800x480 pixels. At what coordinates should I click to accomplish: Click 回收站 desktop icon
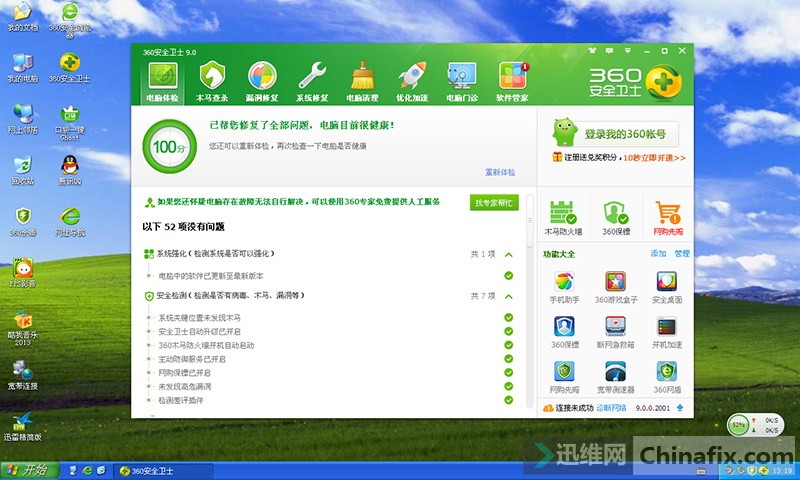(x=22, y=170)
